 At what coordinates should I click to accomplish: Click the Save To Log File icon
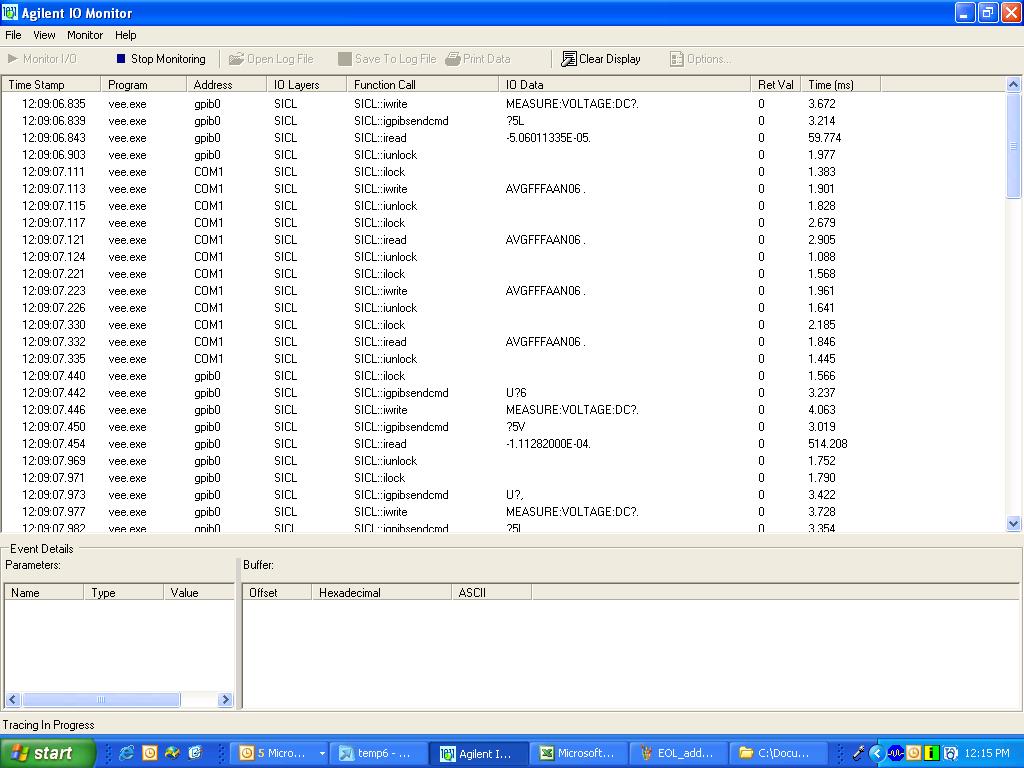coord(345,59)
